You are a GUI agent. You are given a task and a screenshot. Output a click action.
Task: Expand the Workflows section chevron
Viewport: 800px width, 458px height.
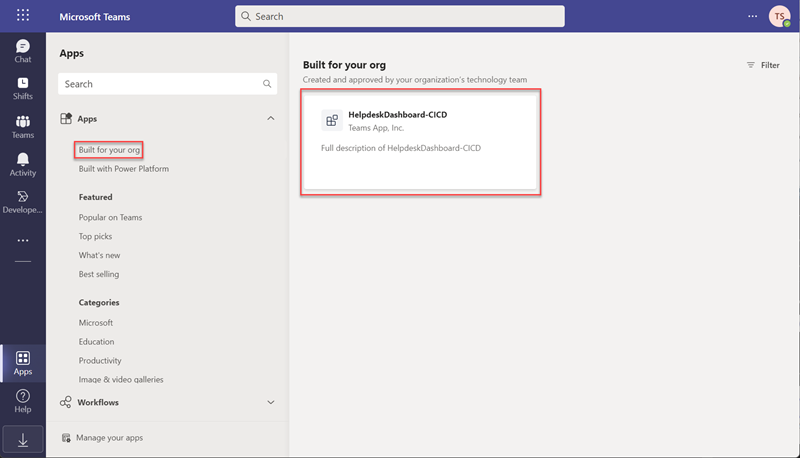[x=271, y=402]
